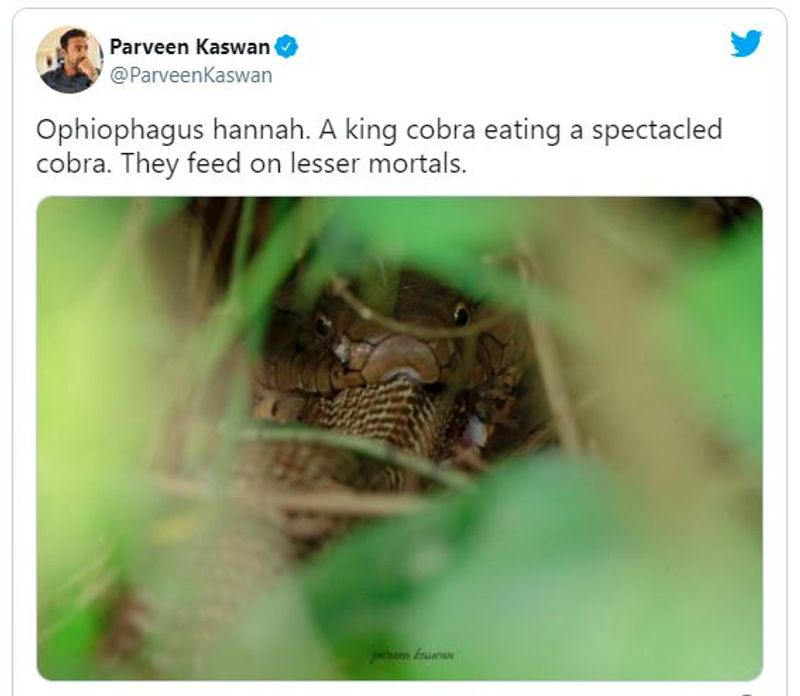Click the king cobra's left eye in photo
This screenshot has height=696, width=800.
point(323,325)
